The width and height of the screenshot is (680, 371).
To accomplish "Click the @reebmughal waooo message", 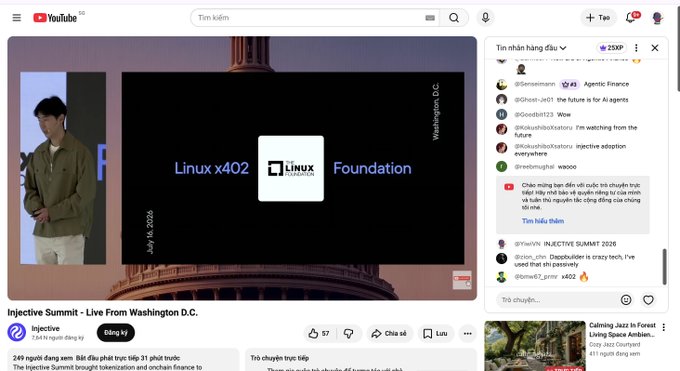I will point(546,167).
